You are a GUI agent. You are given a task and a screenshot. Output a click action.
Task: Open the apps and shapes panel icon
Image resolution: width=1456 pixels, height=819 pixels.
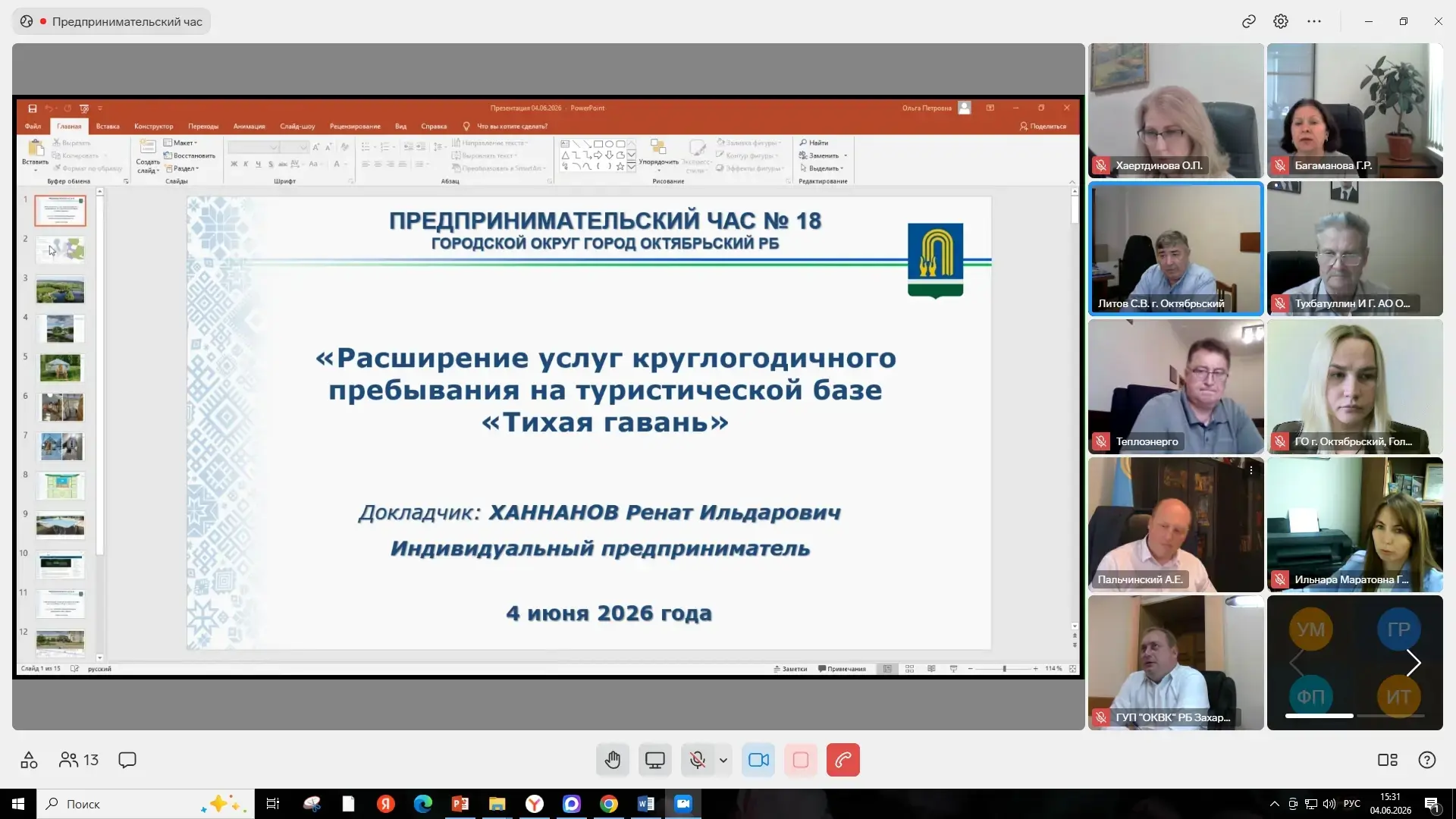click(29, 760)
